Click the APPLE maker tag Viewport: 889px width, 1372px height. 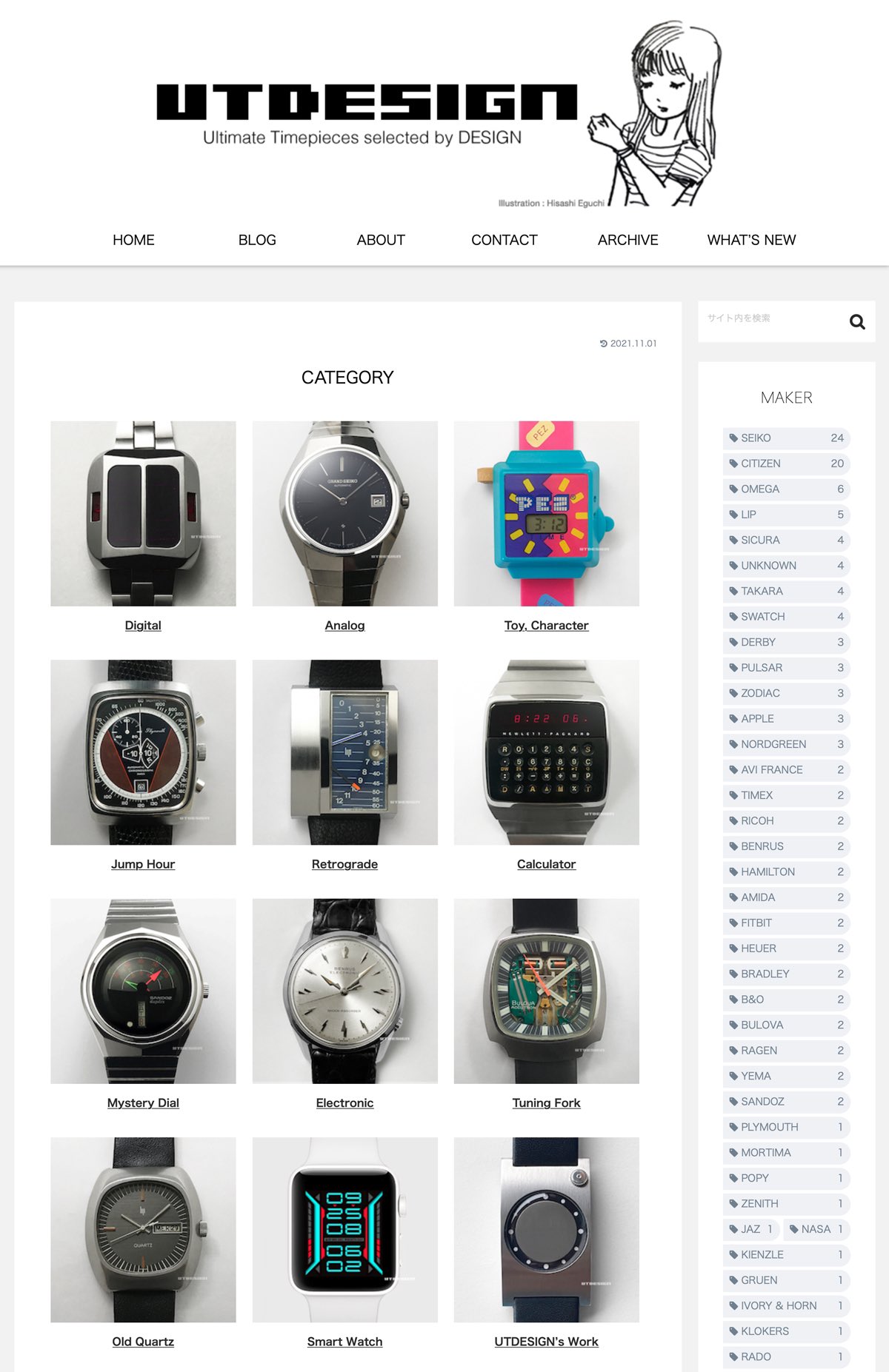[786, 719]
